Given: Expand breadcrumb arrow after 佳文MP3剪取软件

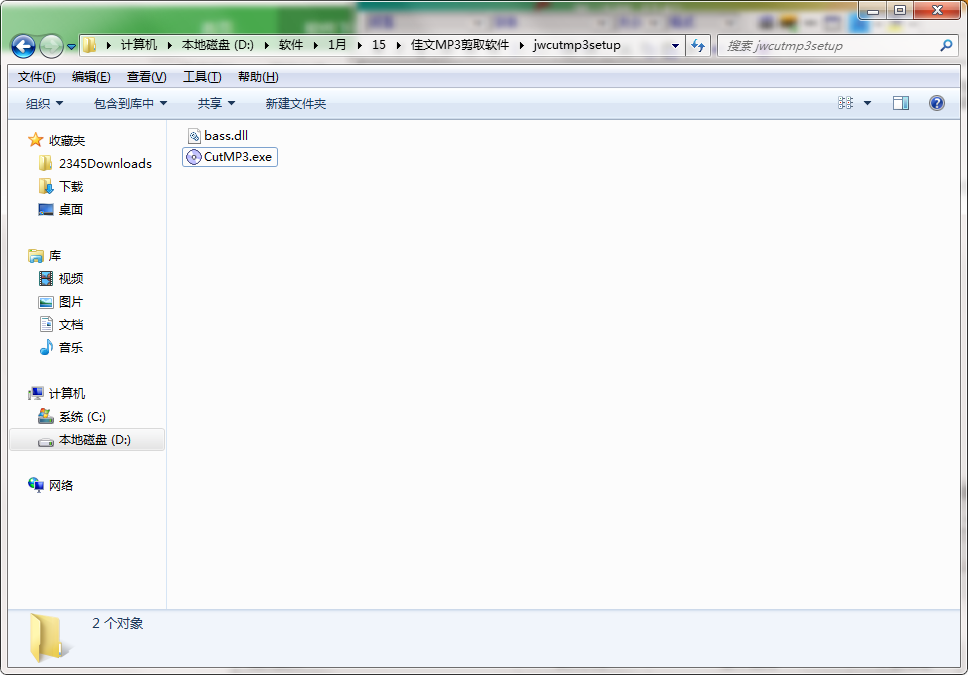Looking at the screenshot, I should tap(522, 45).
